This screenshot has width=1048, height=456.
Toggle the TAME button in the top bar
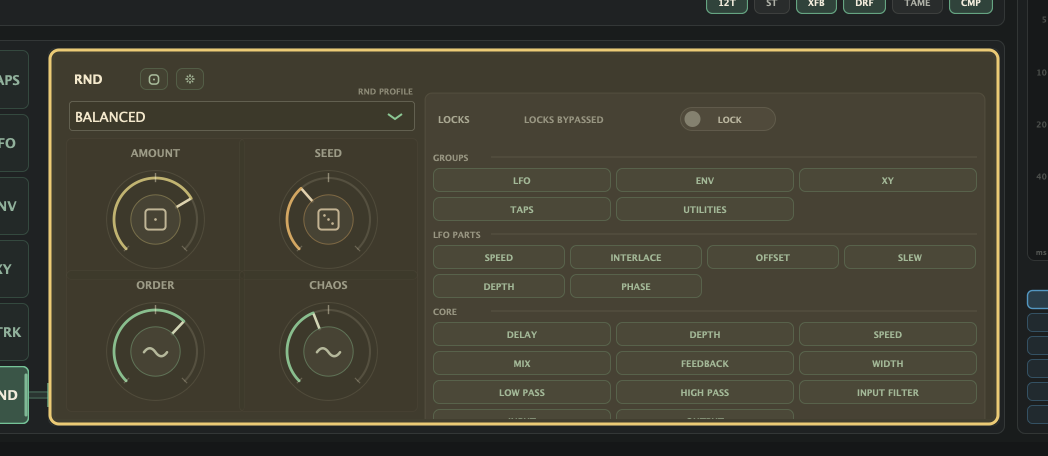[917, 5]
